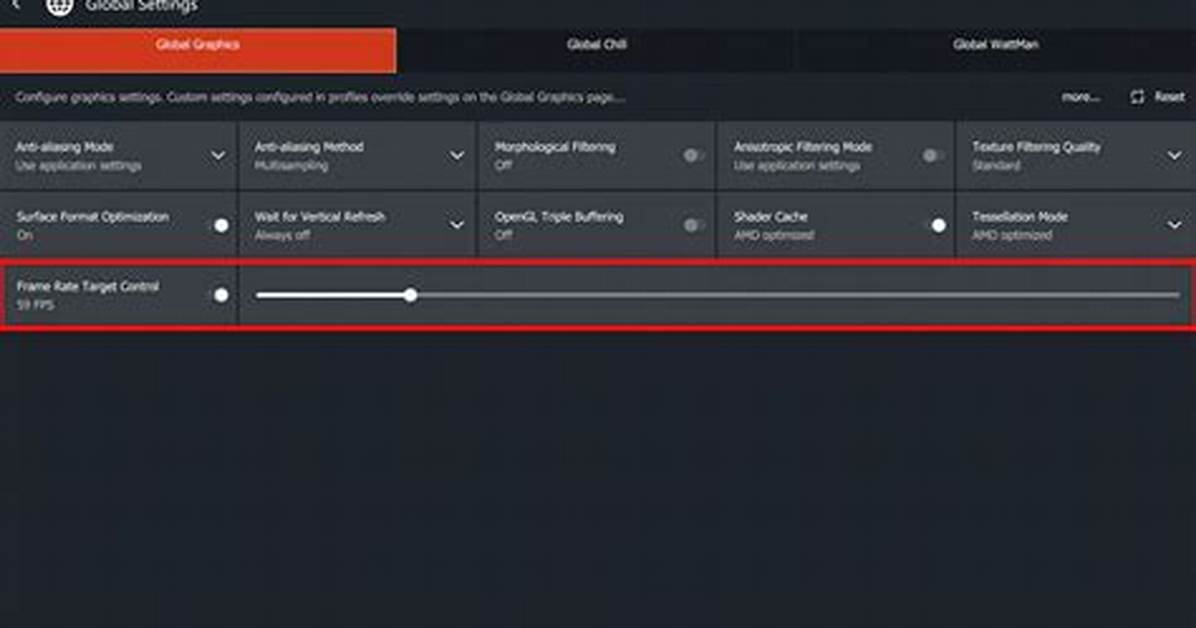
Task: Expand the Tessellation Mode dropdown
Action: [x=1174, y=225]
